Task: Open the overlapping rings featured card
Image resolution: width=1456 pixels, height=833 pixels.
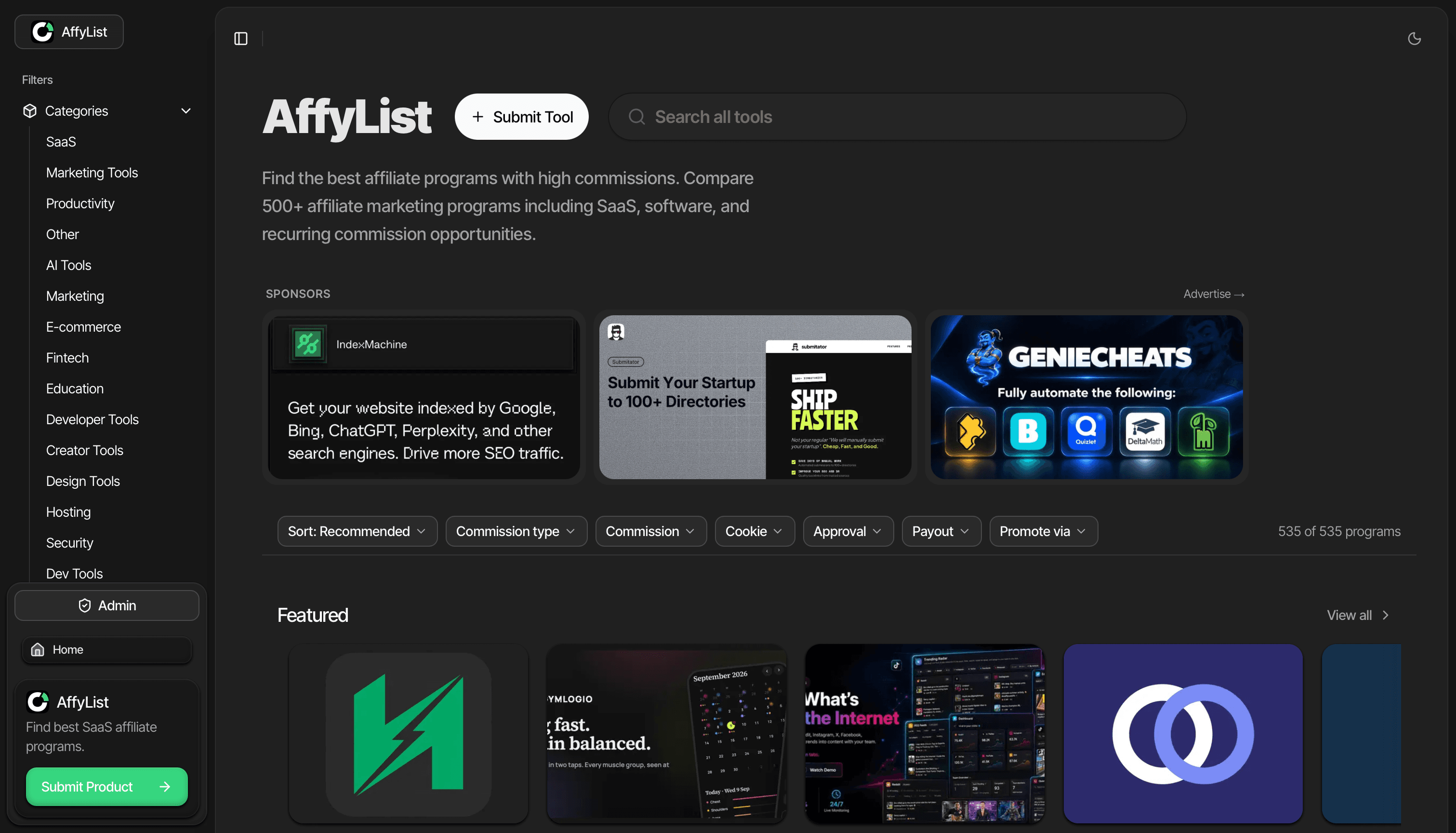Action: tap(1183, 734)
